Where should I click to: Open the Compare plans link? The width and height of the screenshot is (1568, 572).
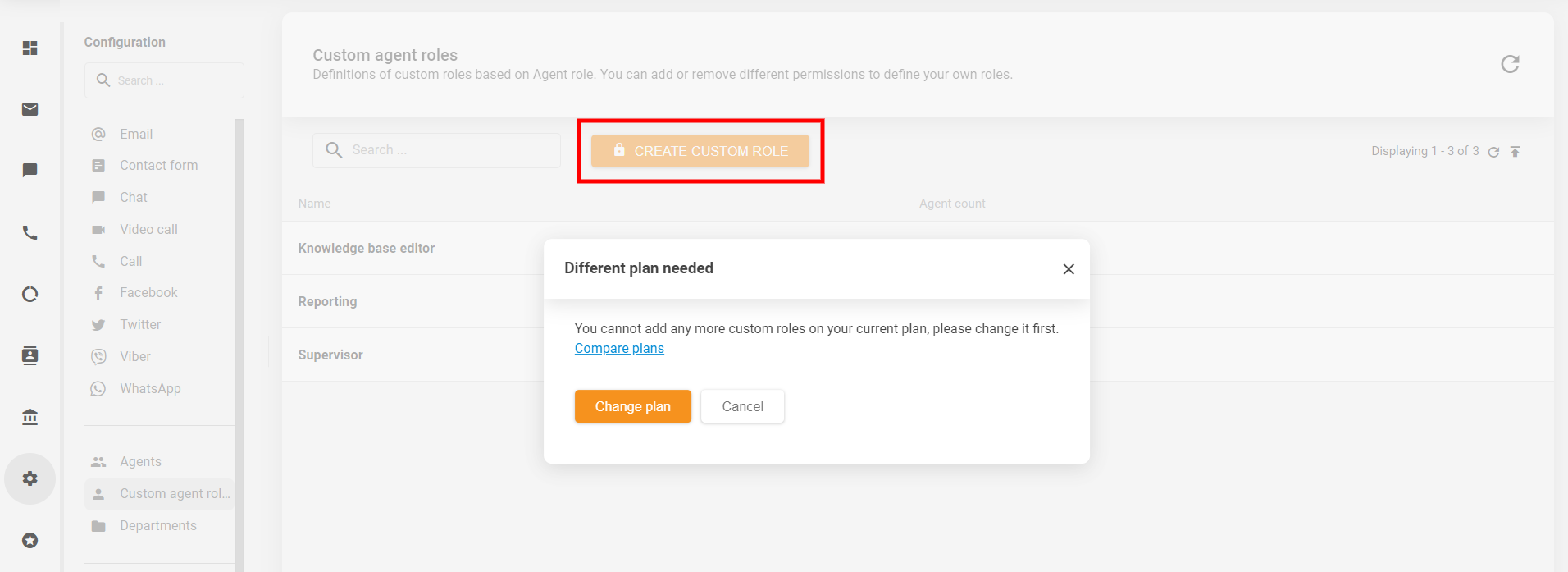(x=619, y=349)
